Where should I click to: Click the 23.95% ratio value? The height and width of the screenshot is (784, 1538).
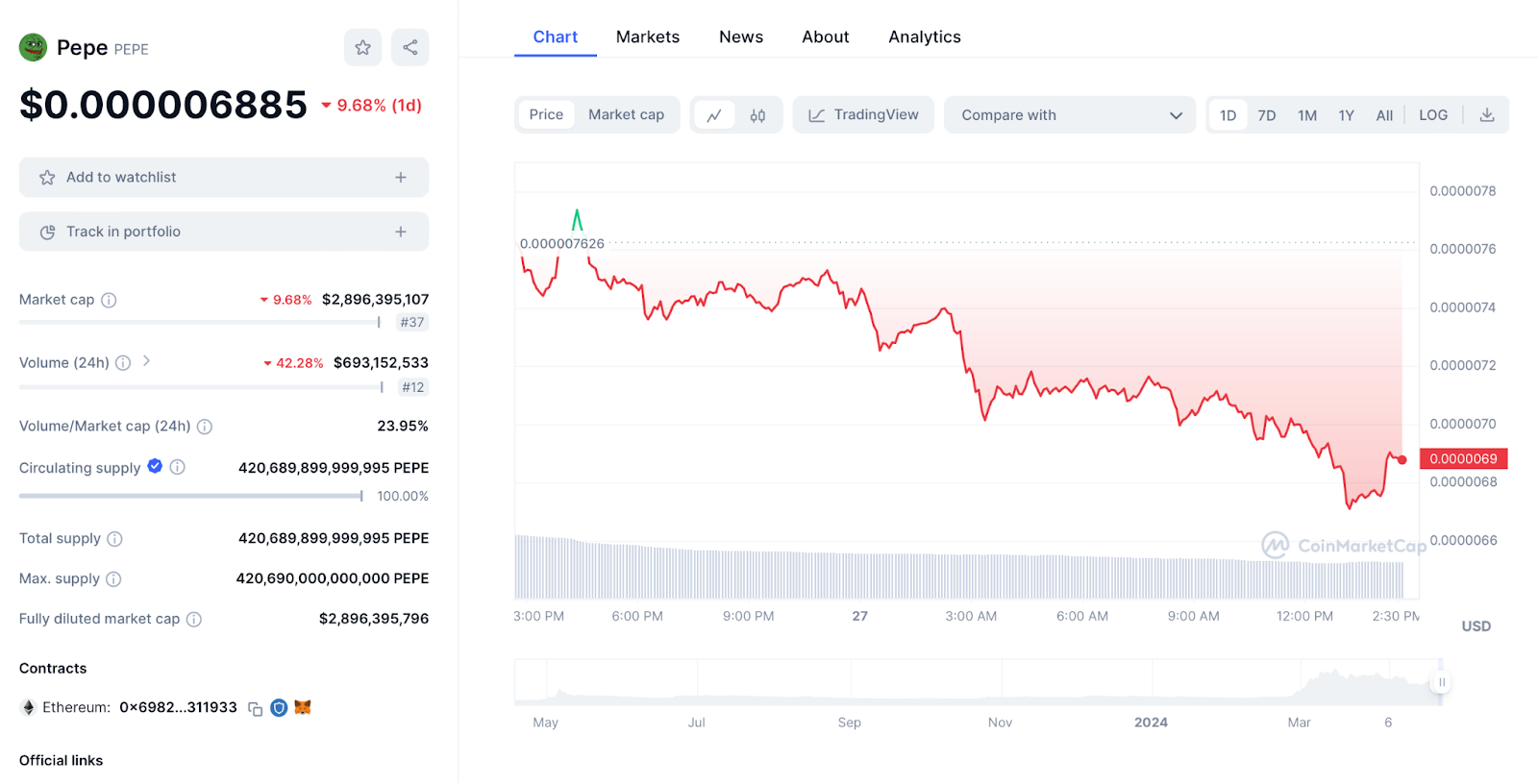[x=403, y=427]
